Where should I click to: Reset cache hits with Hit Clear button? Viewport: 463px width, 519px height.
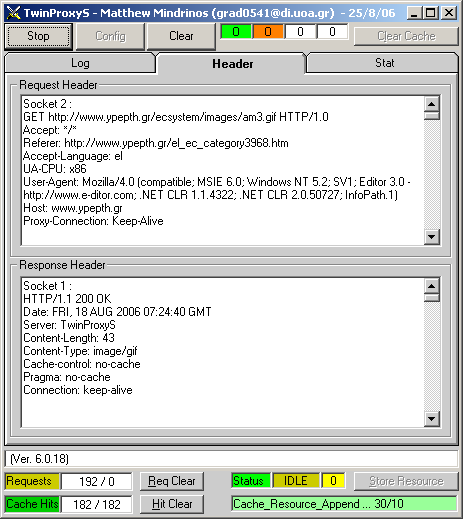click(172, 504)
